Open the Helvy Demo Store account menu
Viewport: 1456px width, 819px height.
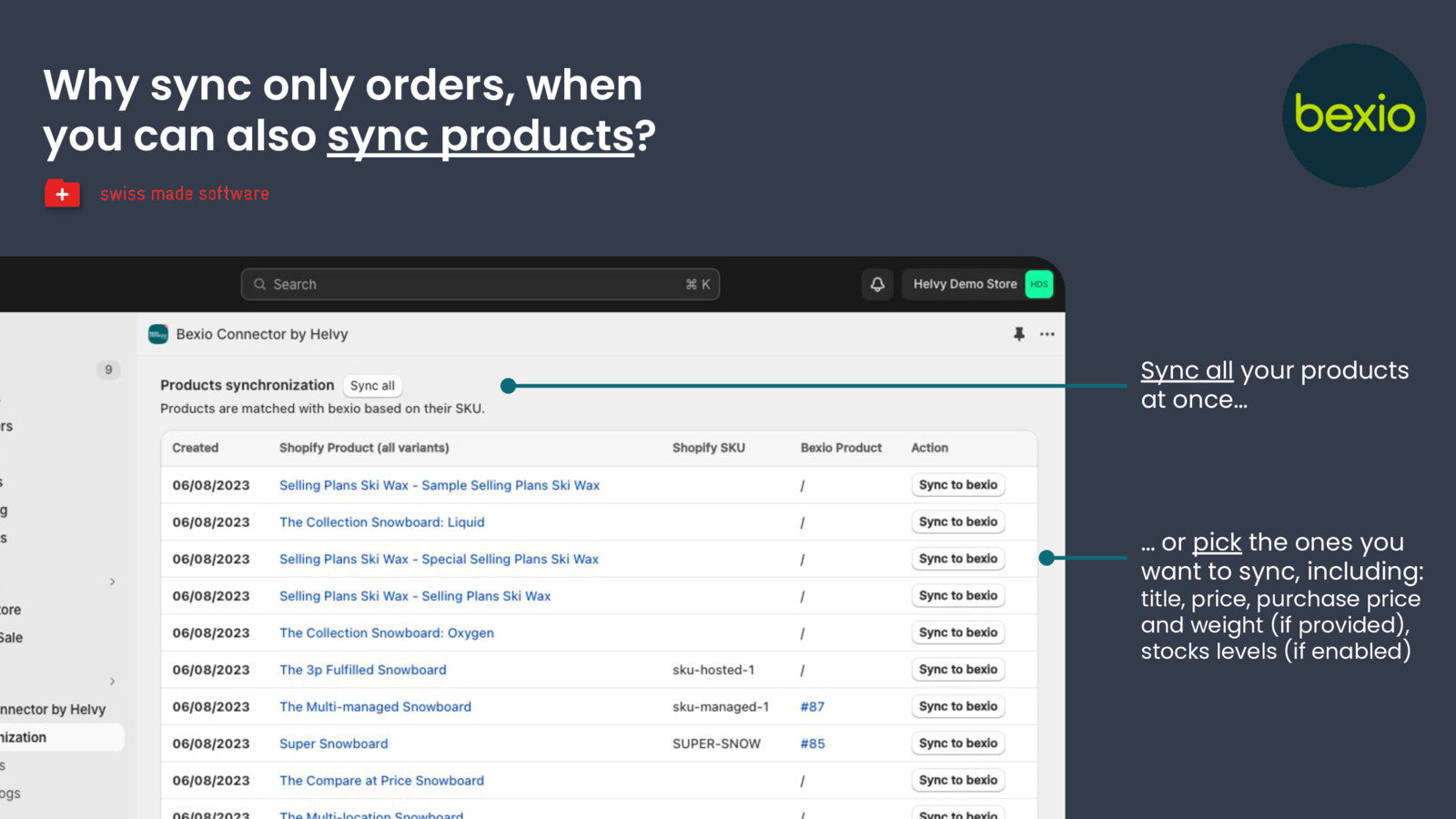(x=978, y=284)
